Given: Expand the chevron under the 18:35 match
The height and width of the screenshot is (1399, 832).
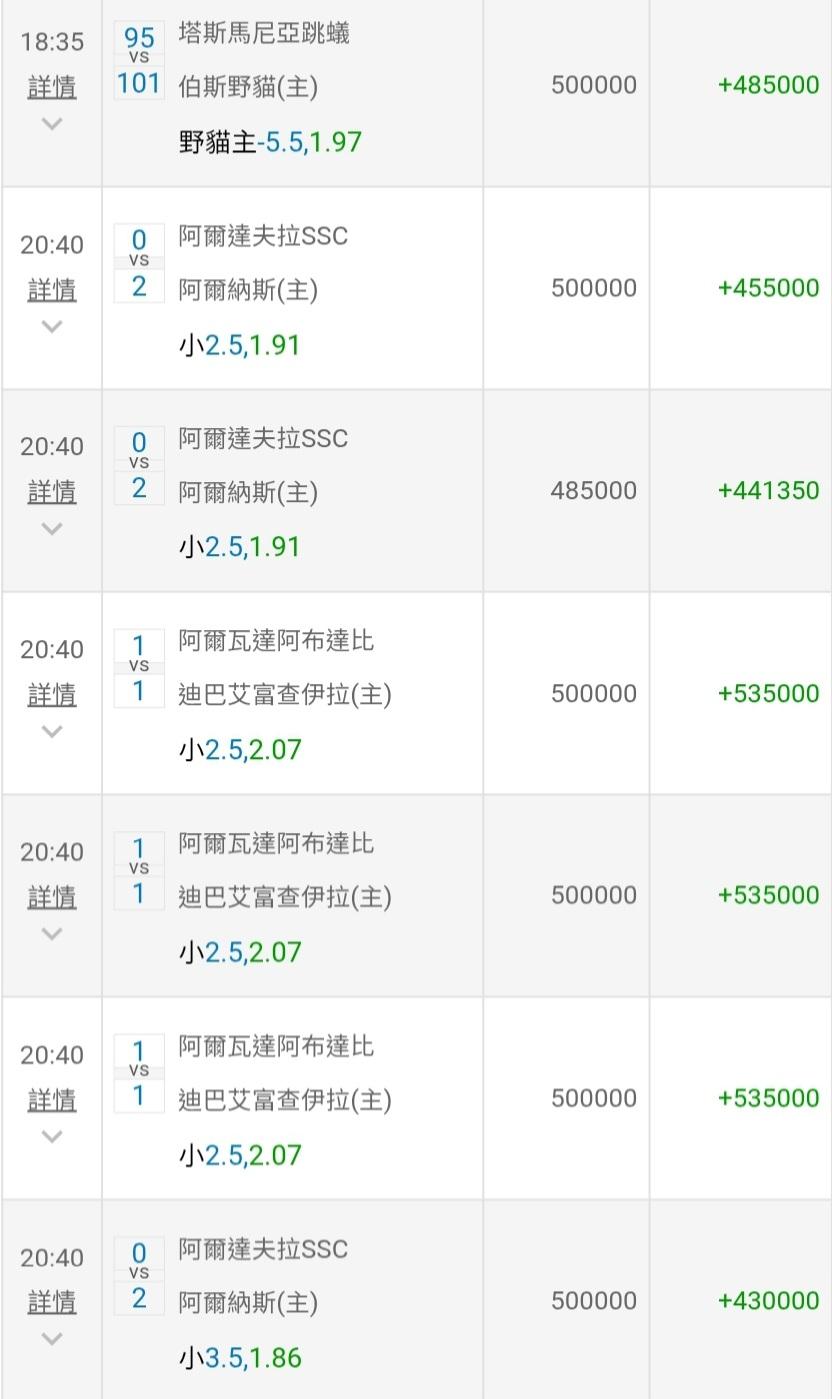Looking at the screenshot, I should coord(52,124).
